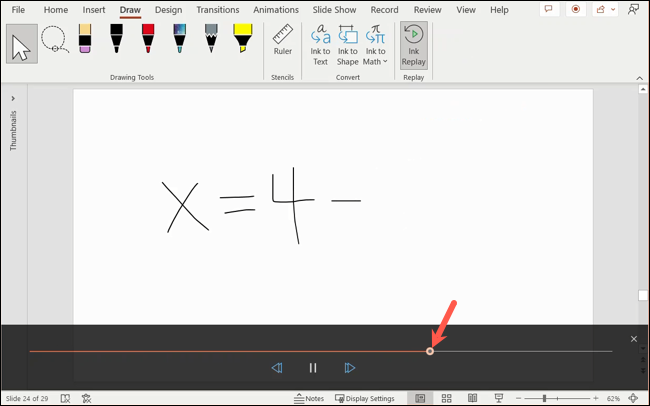Click the Record button in title area

tap(575, 9)
